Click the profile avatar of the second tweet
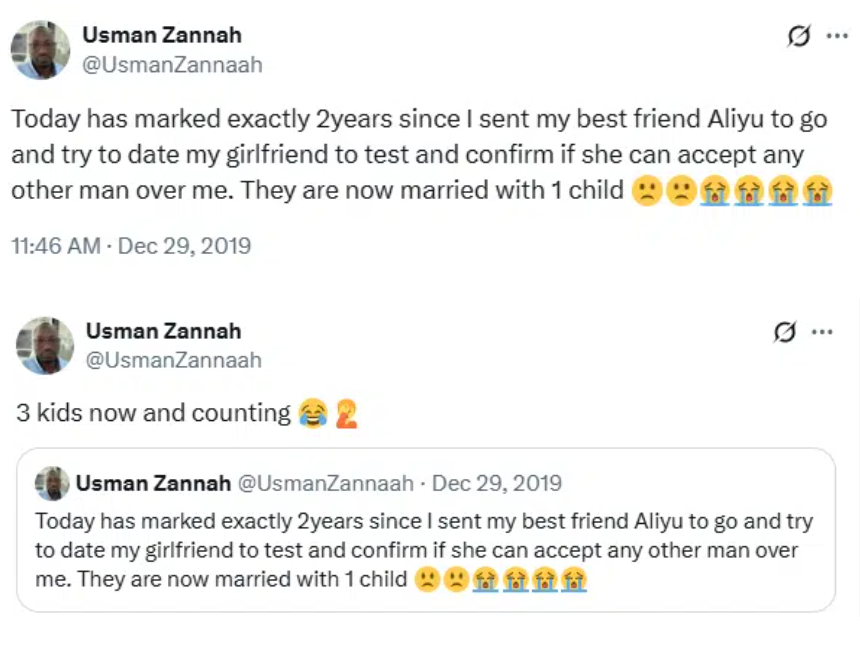The width and height of the screenshot is (860, 656). point(44,345)
